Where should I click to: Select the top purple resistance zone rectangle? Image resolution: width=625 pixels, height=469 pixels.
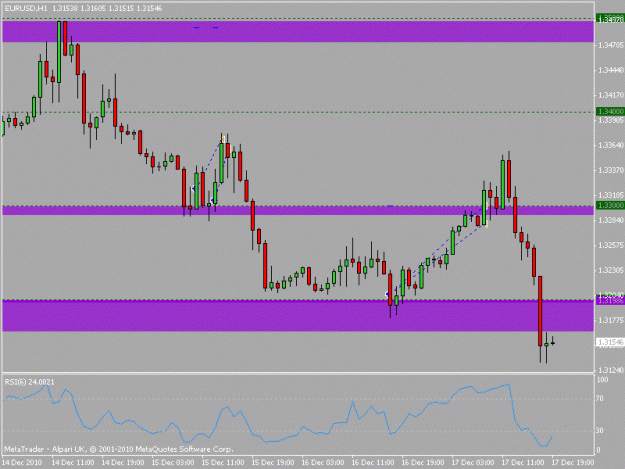point(298,31)
